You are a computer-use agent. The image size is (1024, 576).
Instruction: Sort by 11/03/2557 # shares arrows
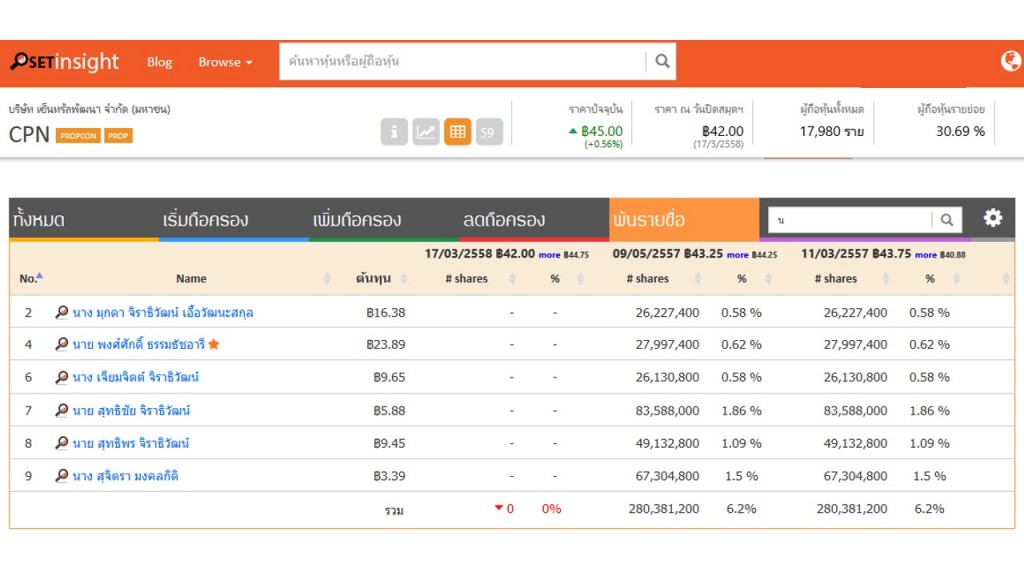pyautogui.click(x=886, y=279)
